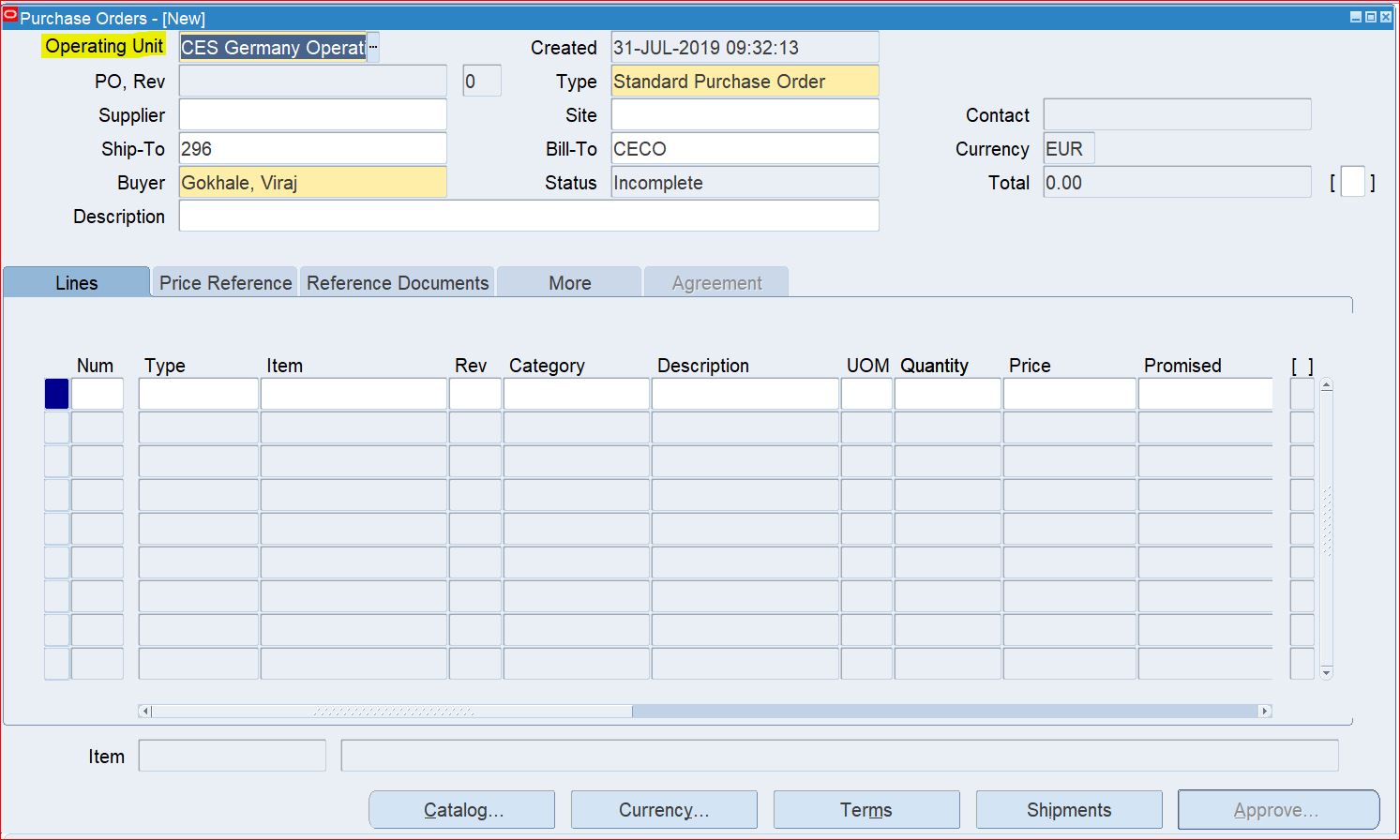Click the up arrow on lines scrollbar
This screenshot has width=1400, height=840.
[x=1325, y=383]
